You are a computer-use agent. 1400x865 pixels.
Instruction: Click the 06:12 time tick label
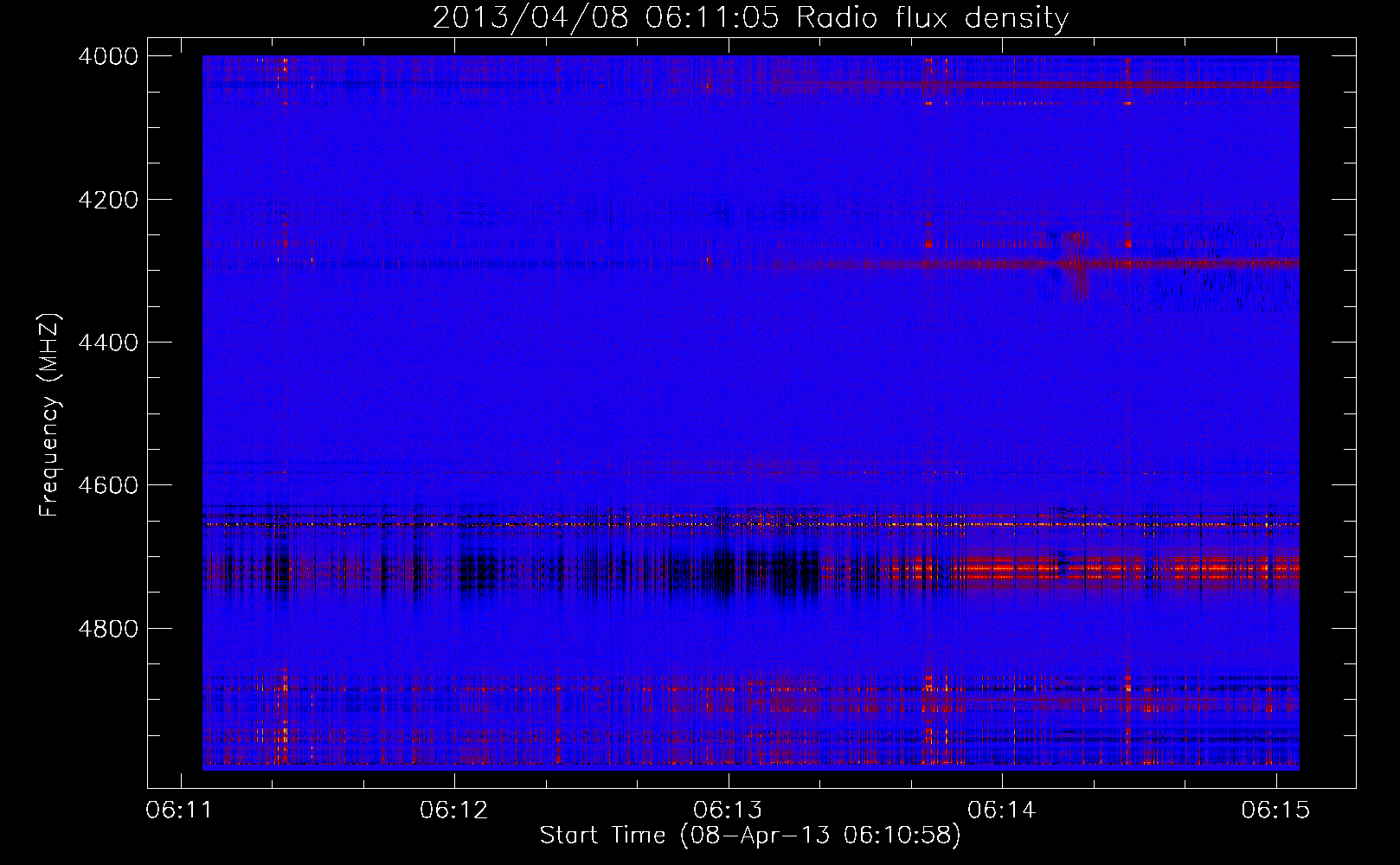tap(453, 810)
